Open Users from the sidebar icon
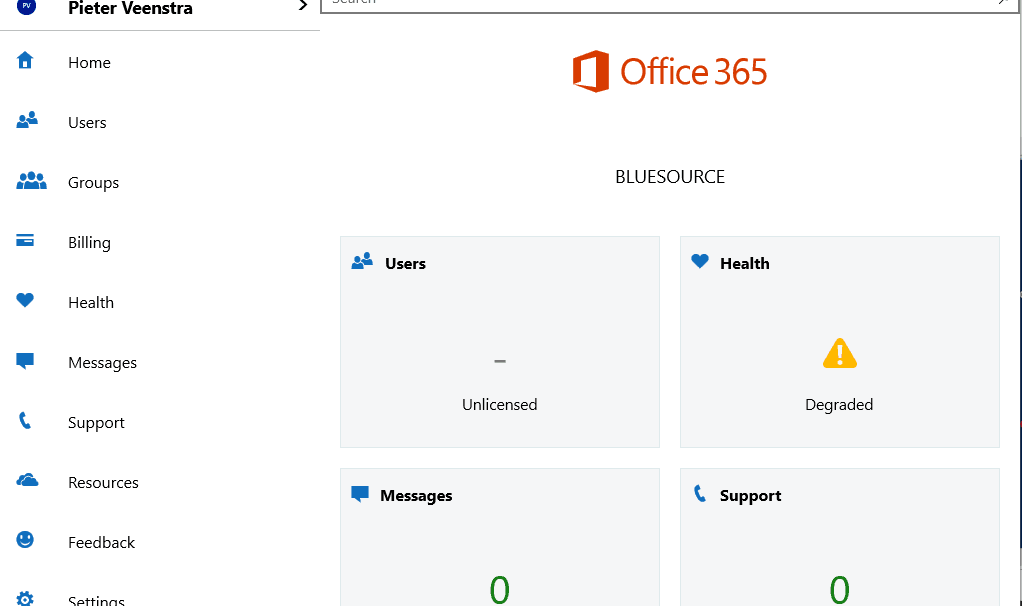Screen dimensions: 1022x606 point(25,121)
